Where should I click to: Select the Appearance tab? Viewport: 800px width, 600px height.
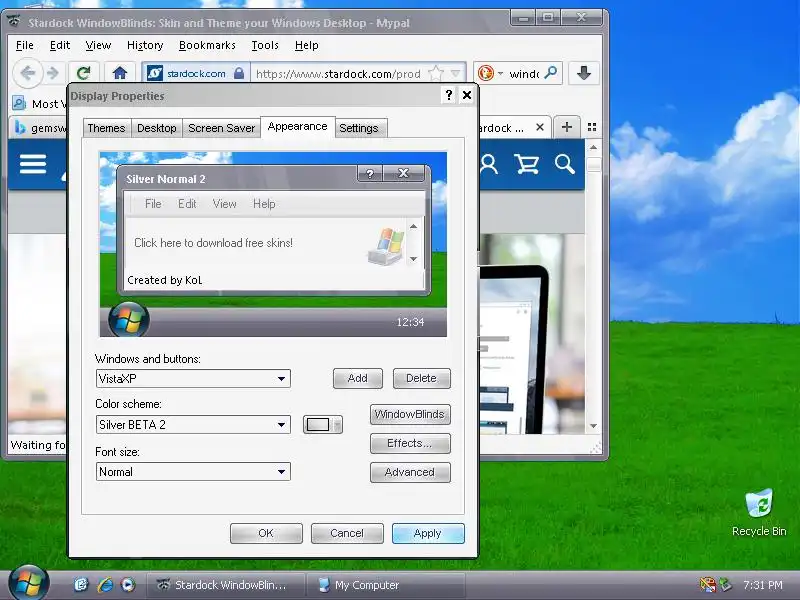pos(297,127)
